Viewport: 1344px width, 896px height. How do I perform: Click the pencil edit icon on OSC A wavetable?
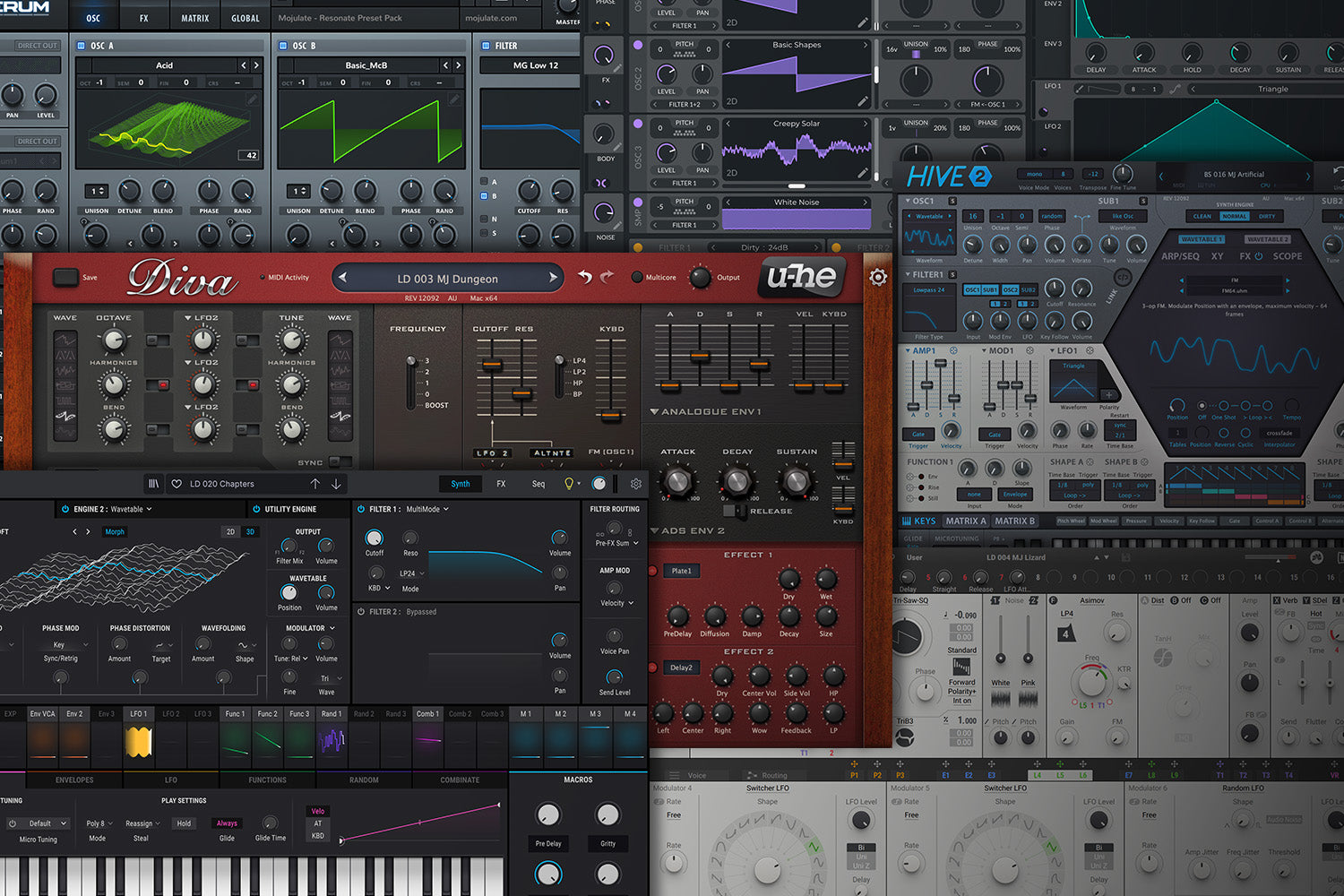coord(252,99)
